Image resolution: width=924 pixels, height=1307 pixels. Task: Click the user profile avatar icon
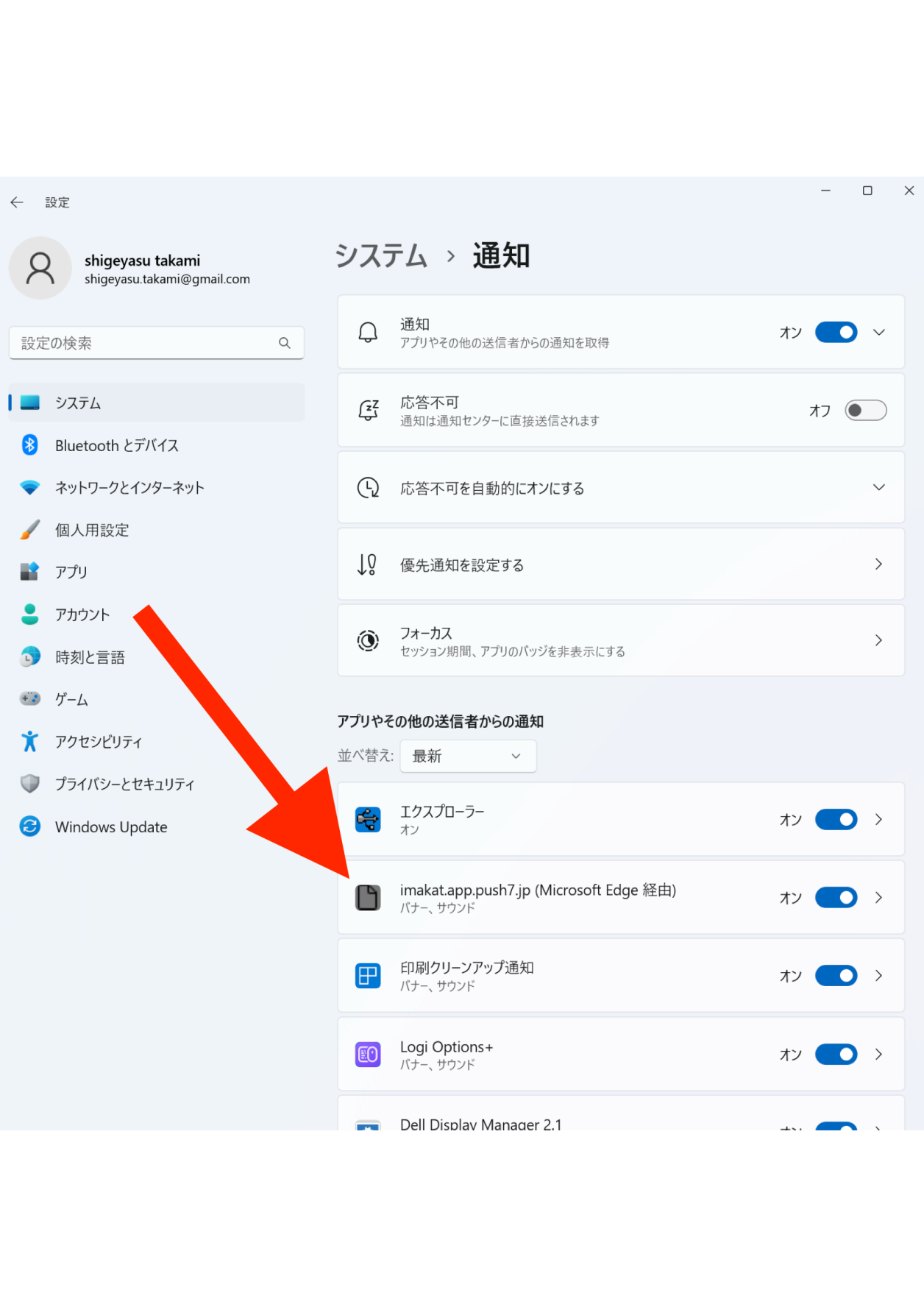(x=40, y=268)
